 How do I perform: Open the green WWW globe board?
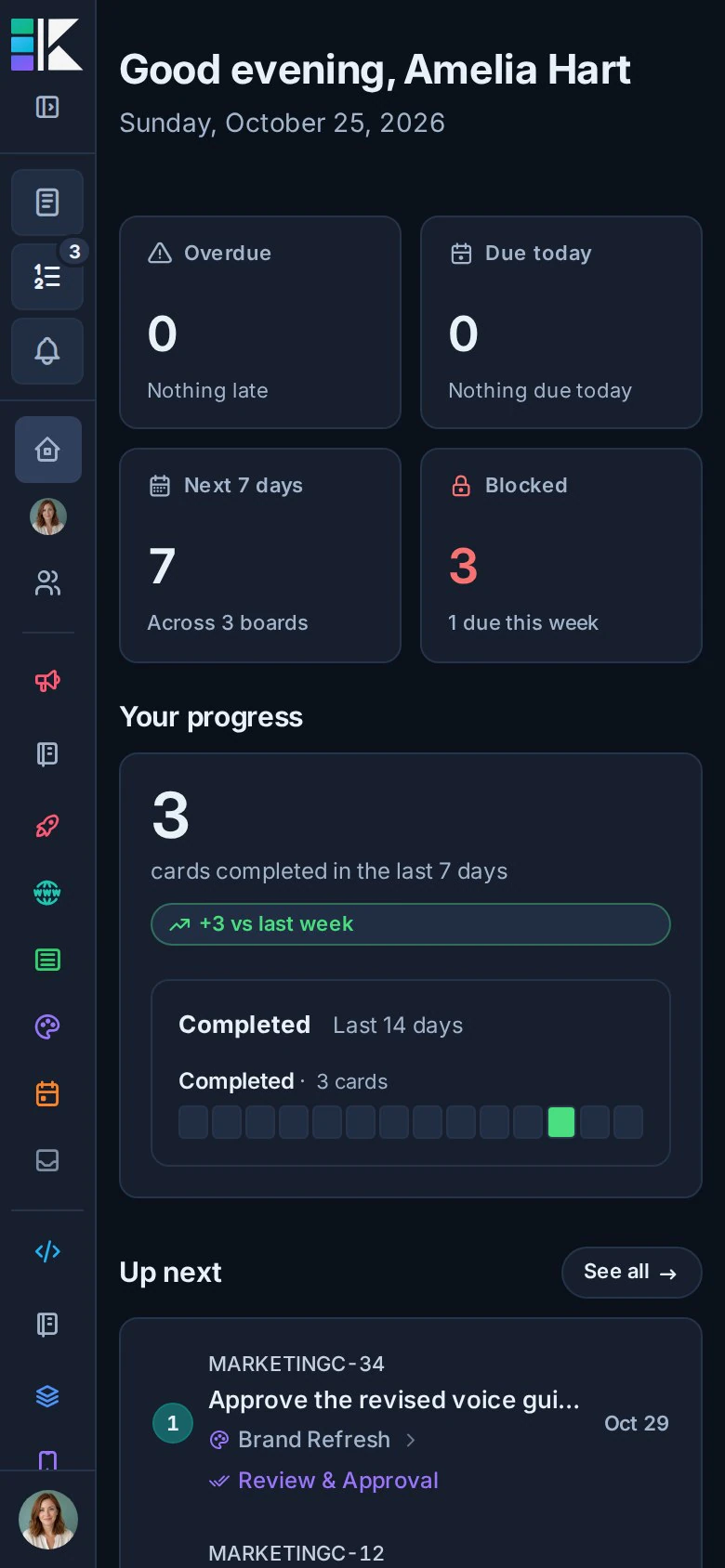click(x=47, y=893)
